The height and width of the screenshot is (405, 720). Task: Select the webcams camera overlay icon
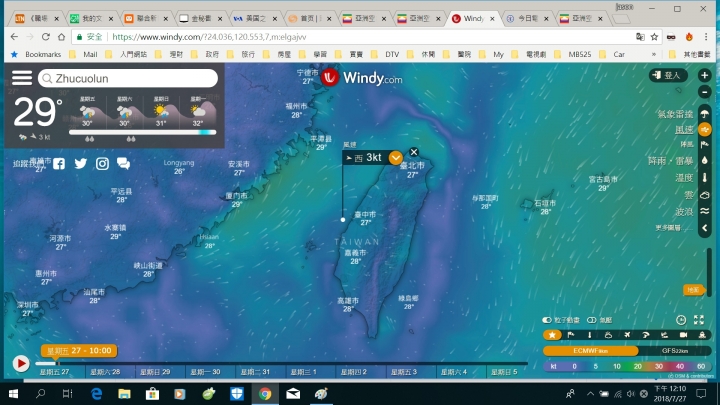tap(683, 335)
